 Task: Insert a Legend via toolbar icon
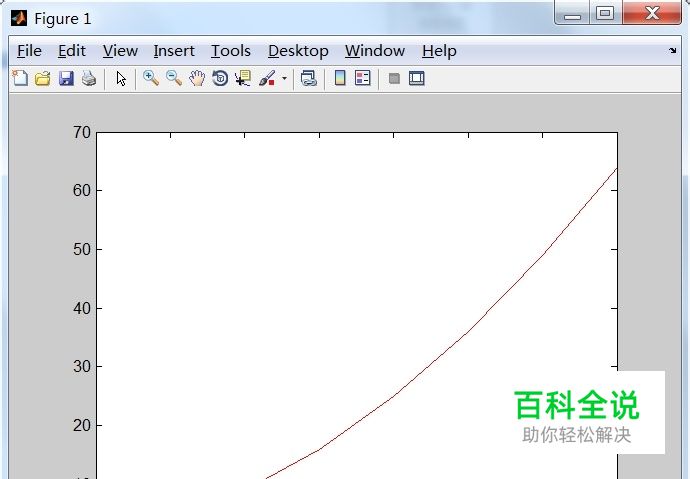[363, 78]
